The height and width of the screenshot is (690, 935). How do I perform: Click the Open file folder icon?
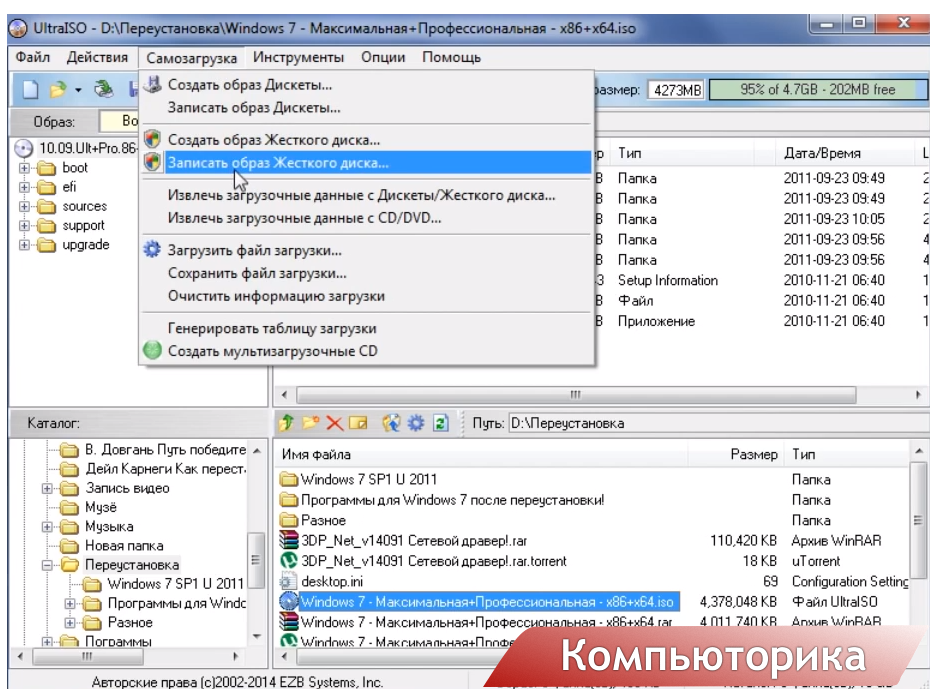pyautogui.click(x=58, y=90)
